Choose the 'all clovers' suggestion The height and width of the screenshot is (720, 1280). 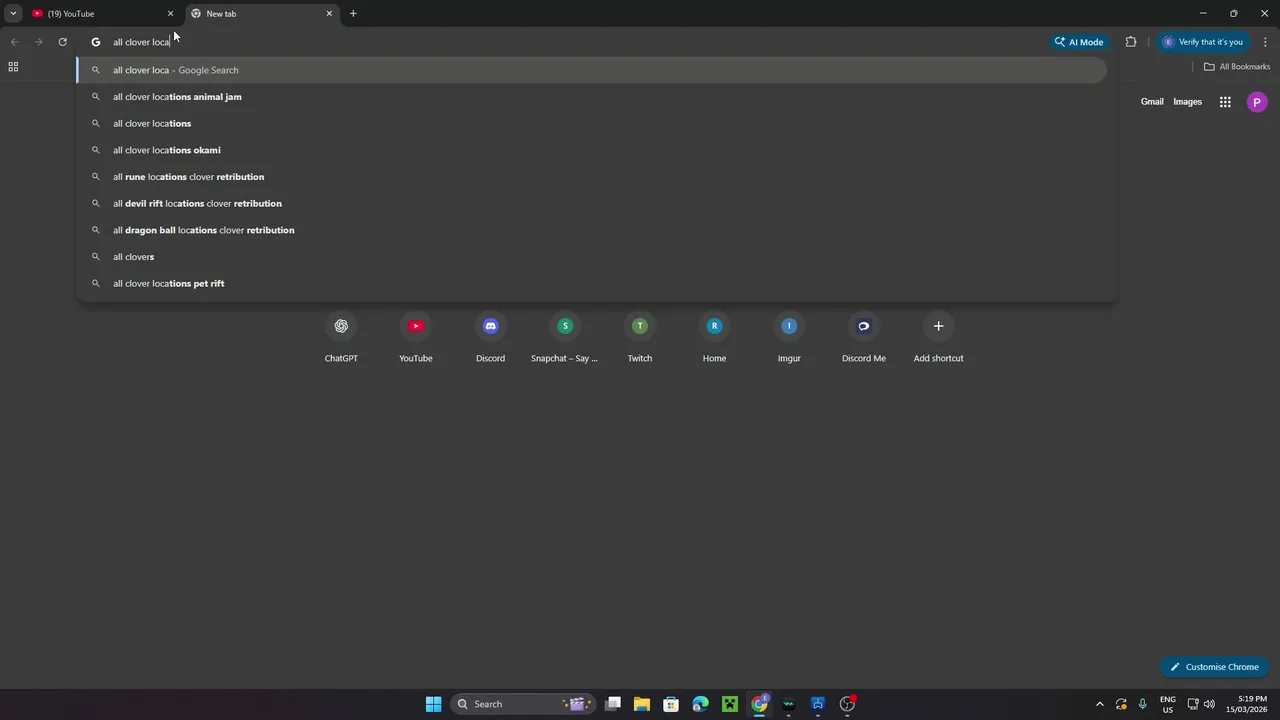click(592, 257)
